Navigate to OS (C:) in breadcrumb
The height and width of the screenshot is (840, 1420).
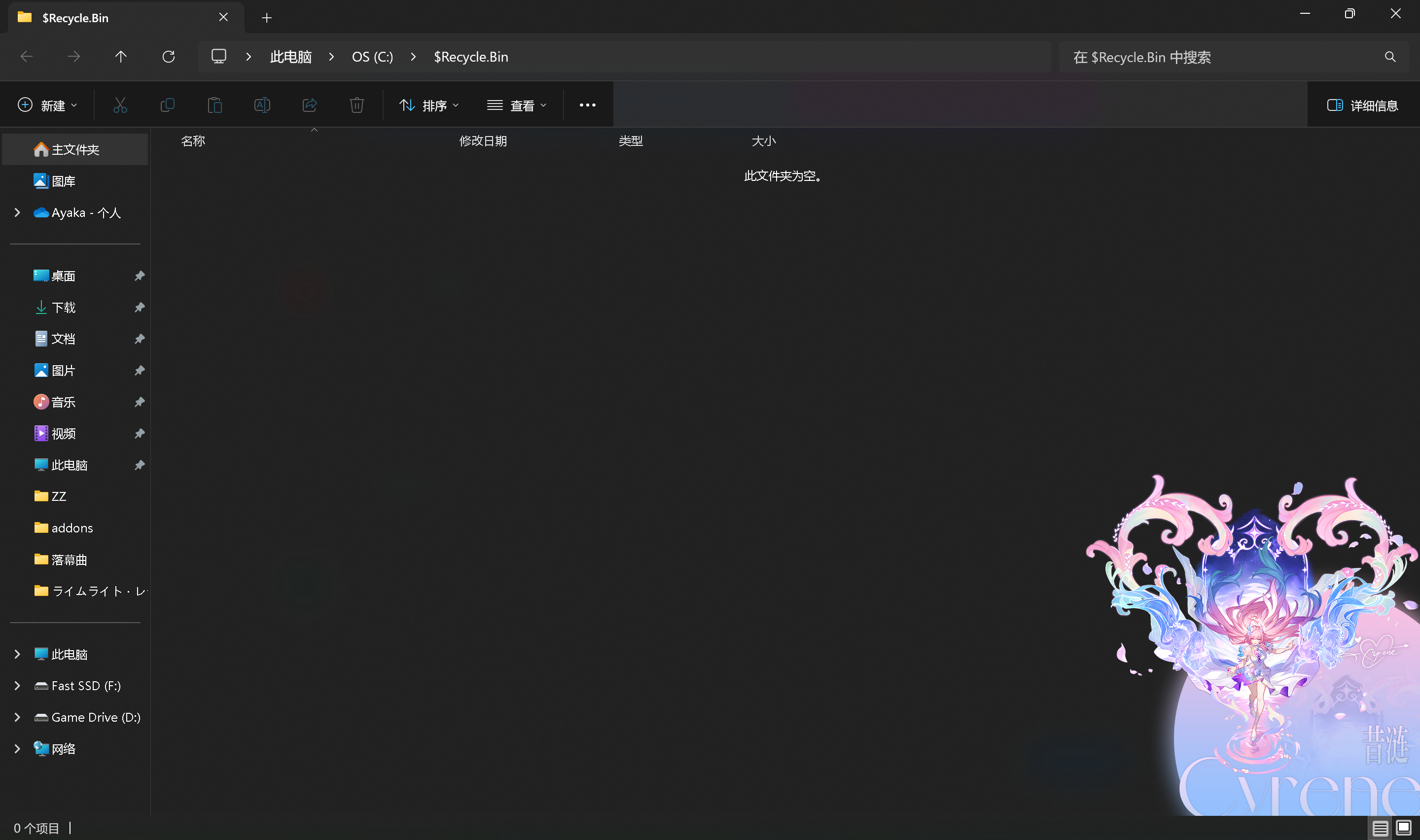click(372, 57)
